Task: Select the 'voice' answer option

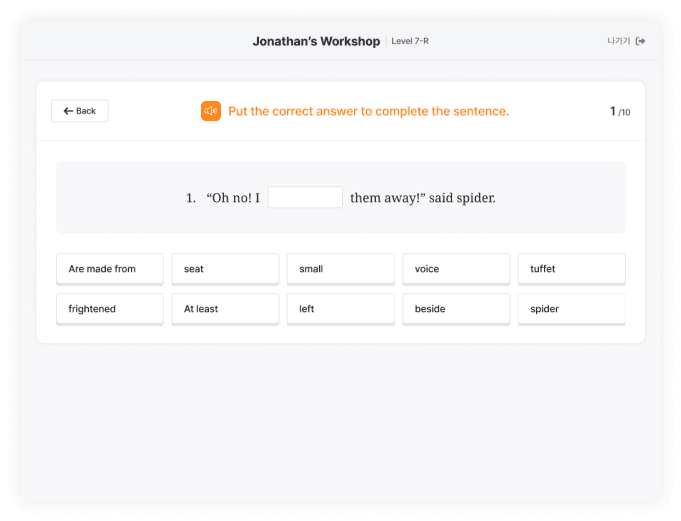Action: 456,269
